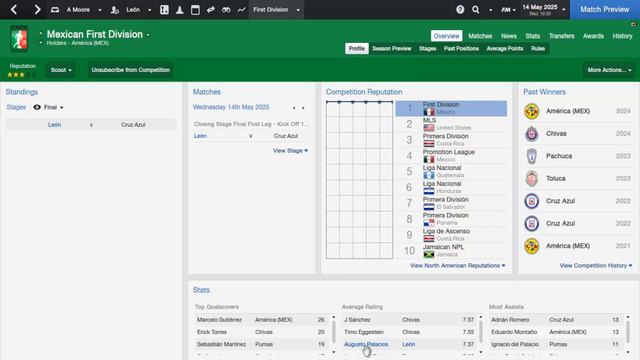Click América (MEX) 2024 club badge
This screenshot has width=640, height=360.
click(x=532, y=111)
